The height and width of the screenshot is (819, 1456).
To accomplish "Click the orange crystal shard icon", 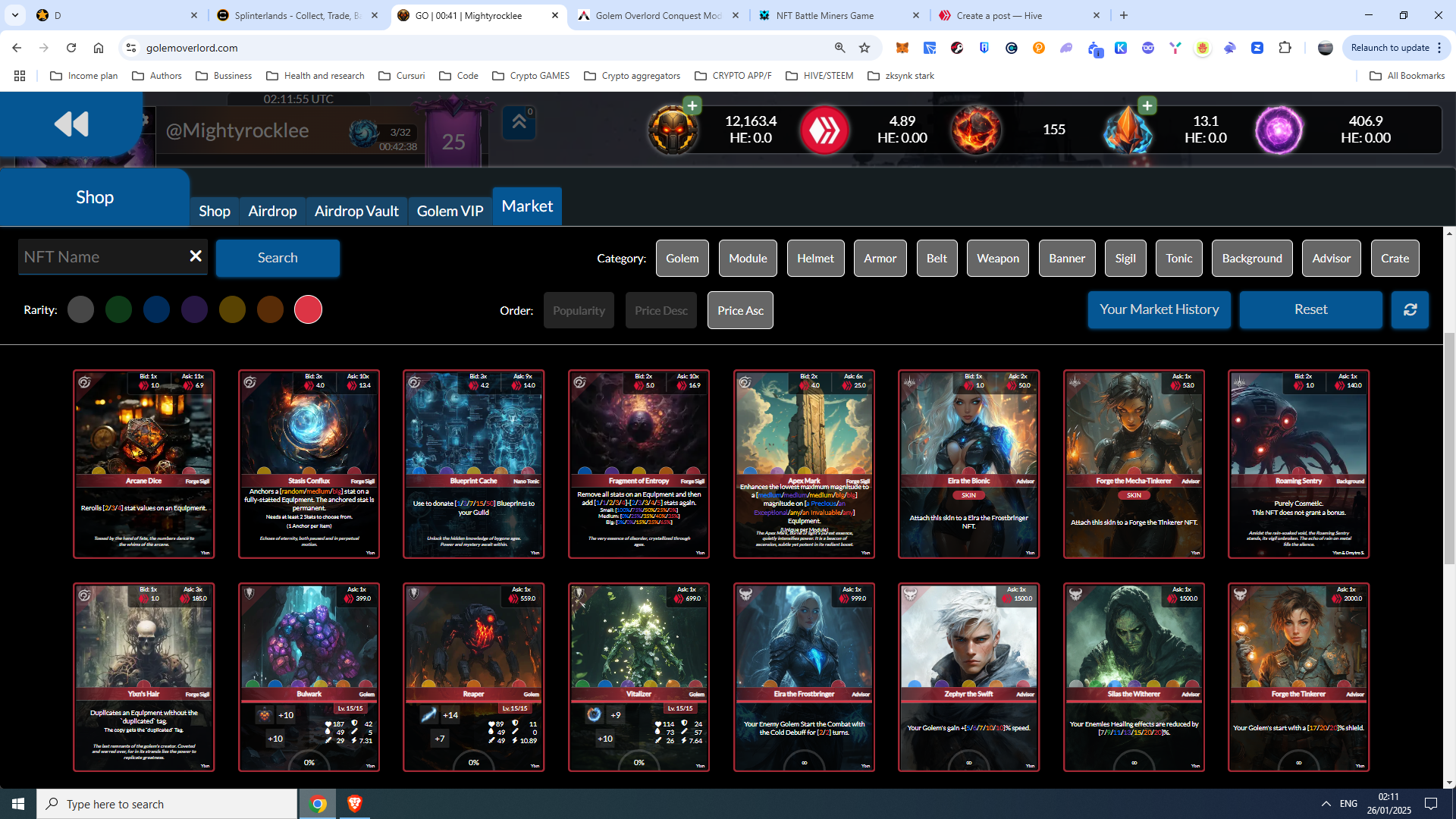I will point(1128,130).
